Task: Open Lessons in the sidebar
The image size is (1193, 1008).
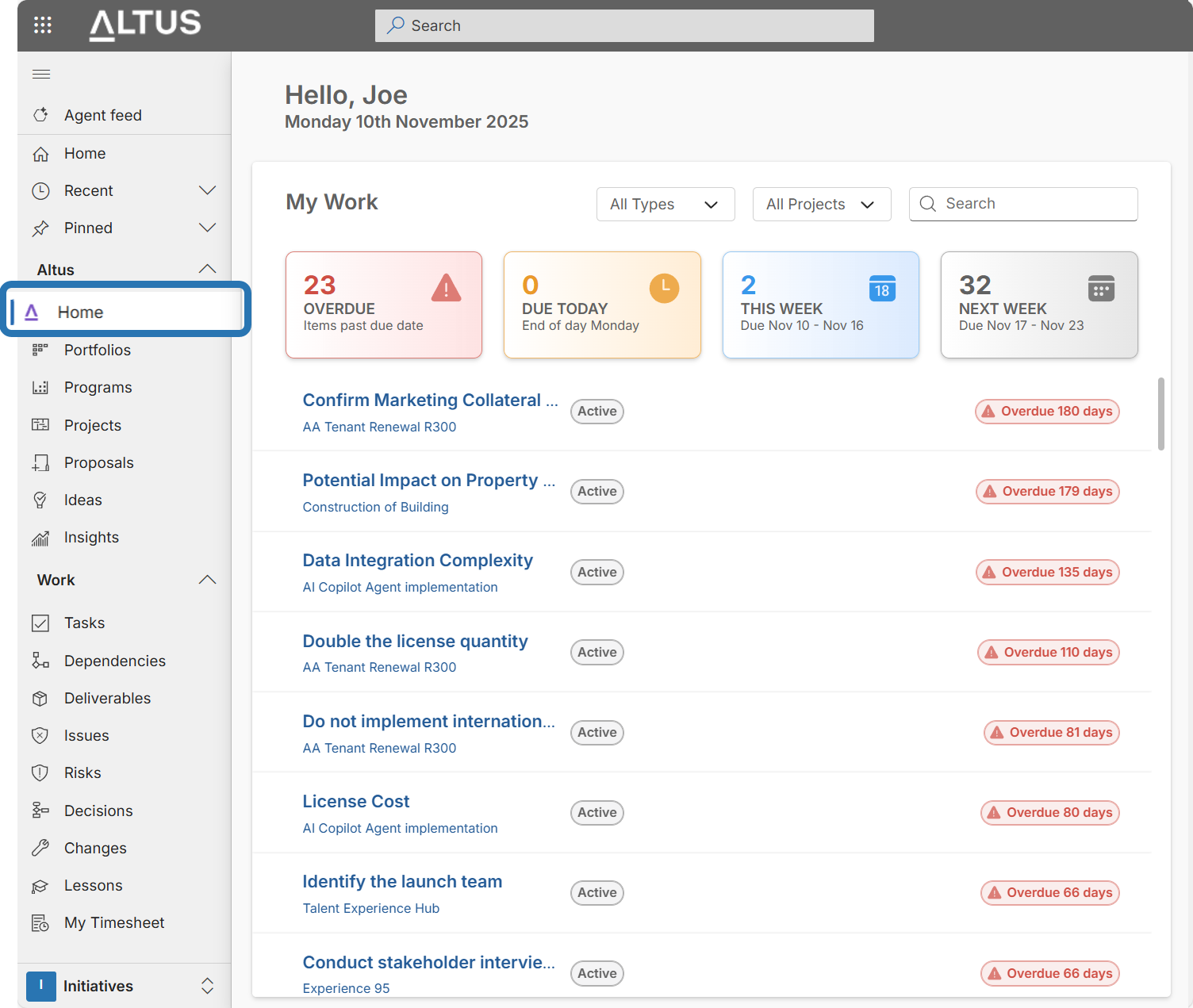Action: click(93, 885)
